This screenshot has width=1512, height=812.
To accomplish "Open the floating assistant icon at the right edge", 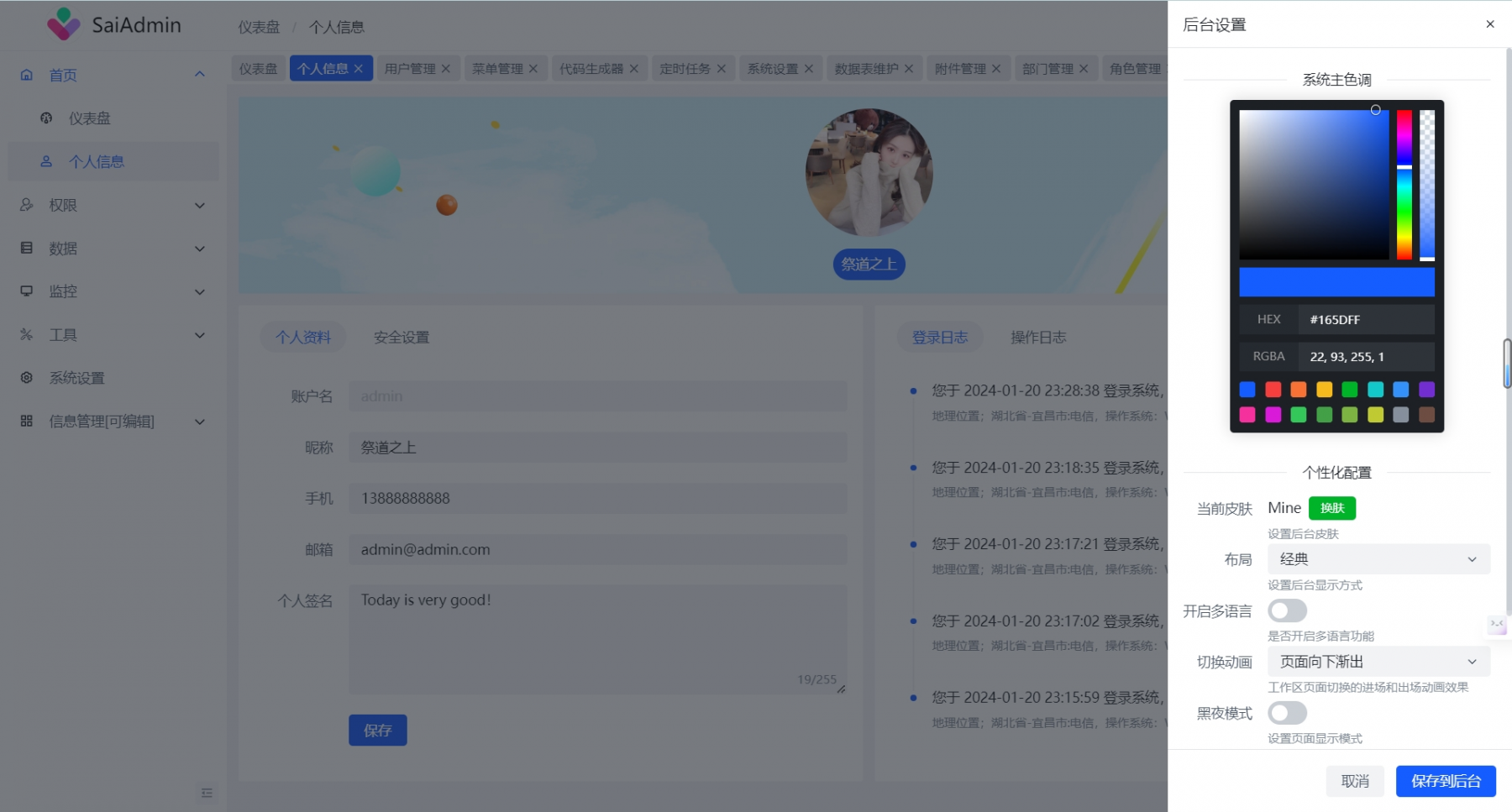I will [1497, 625].
